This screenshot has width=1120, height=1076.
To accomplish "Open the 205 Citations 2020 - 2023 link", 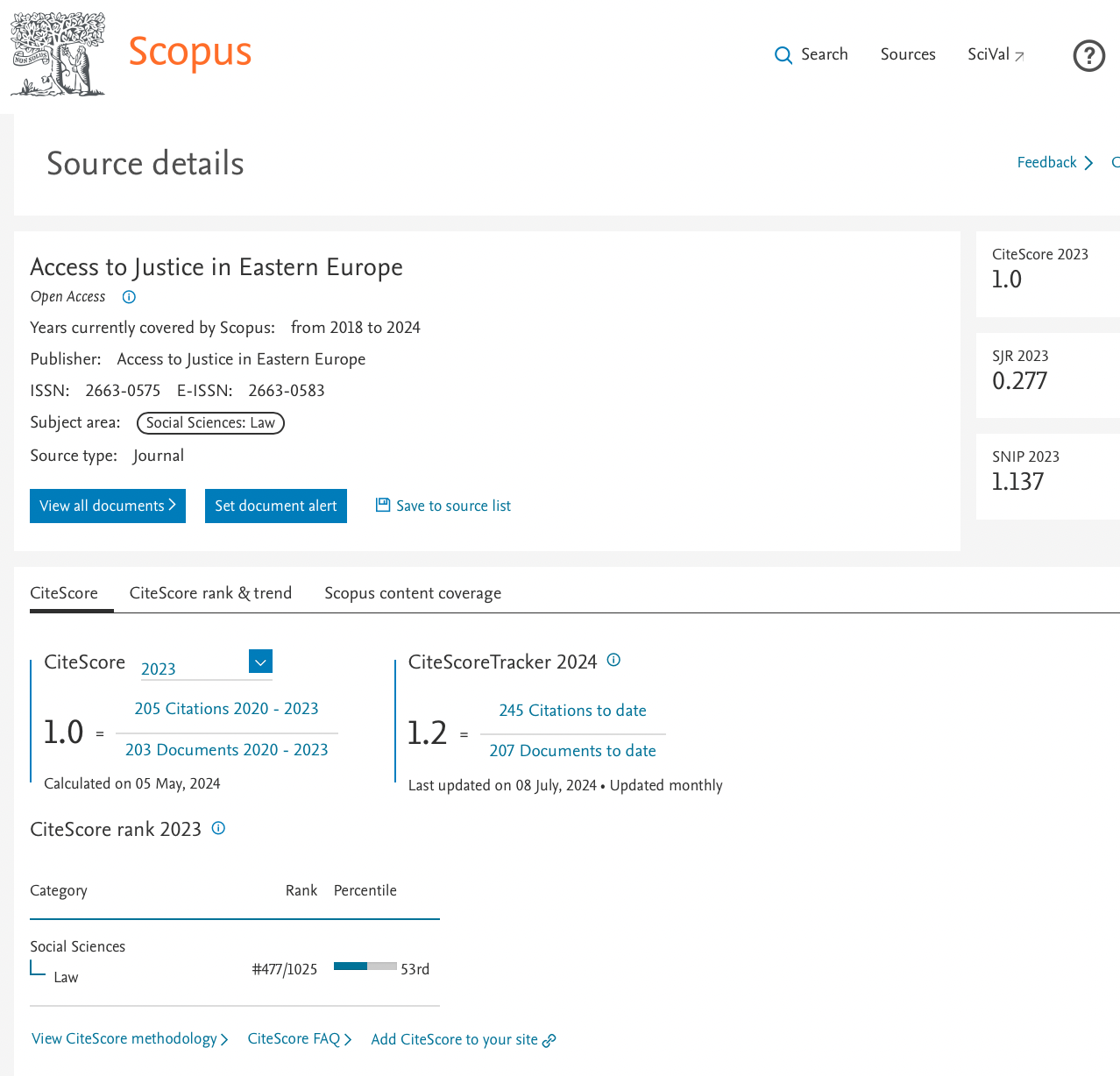I will tap(226, 709).
